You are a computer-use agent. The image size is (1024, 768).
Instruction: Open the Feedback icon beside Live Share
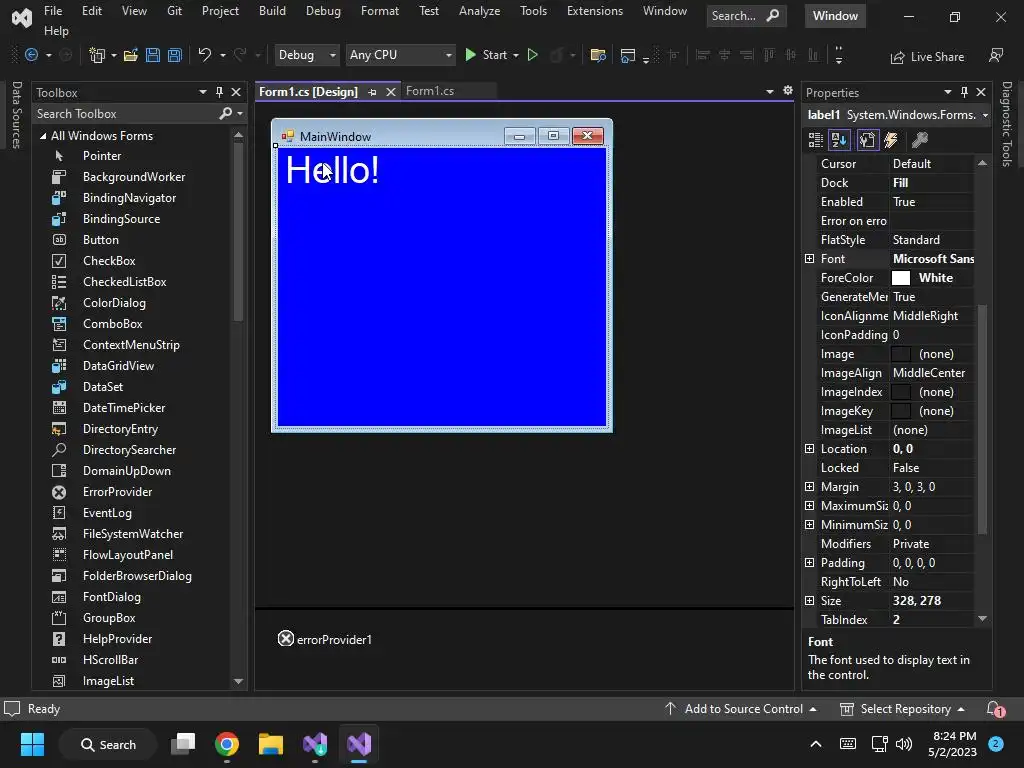(996, 56)
